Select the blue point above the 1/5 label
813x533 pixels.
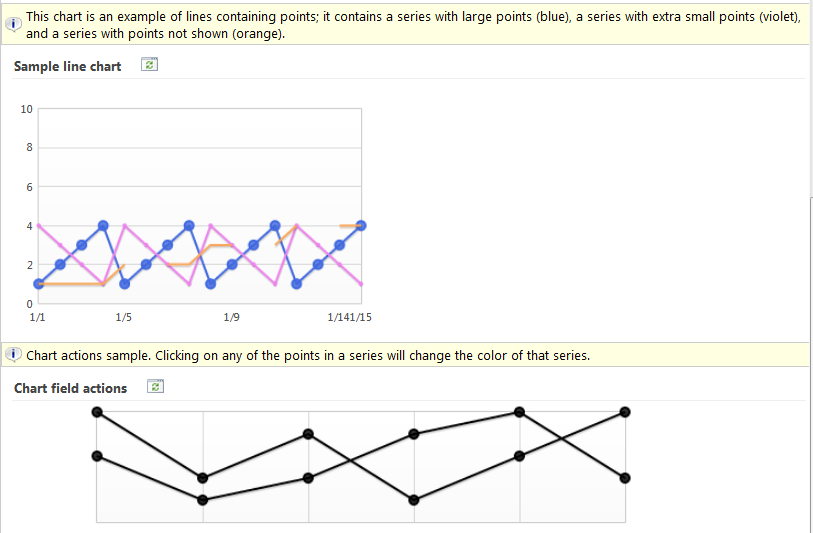tap(124, 284)
